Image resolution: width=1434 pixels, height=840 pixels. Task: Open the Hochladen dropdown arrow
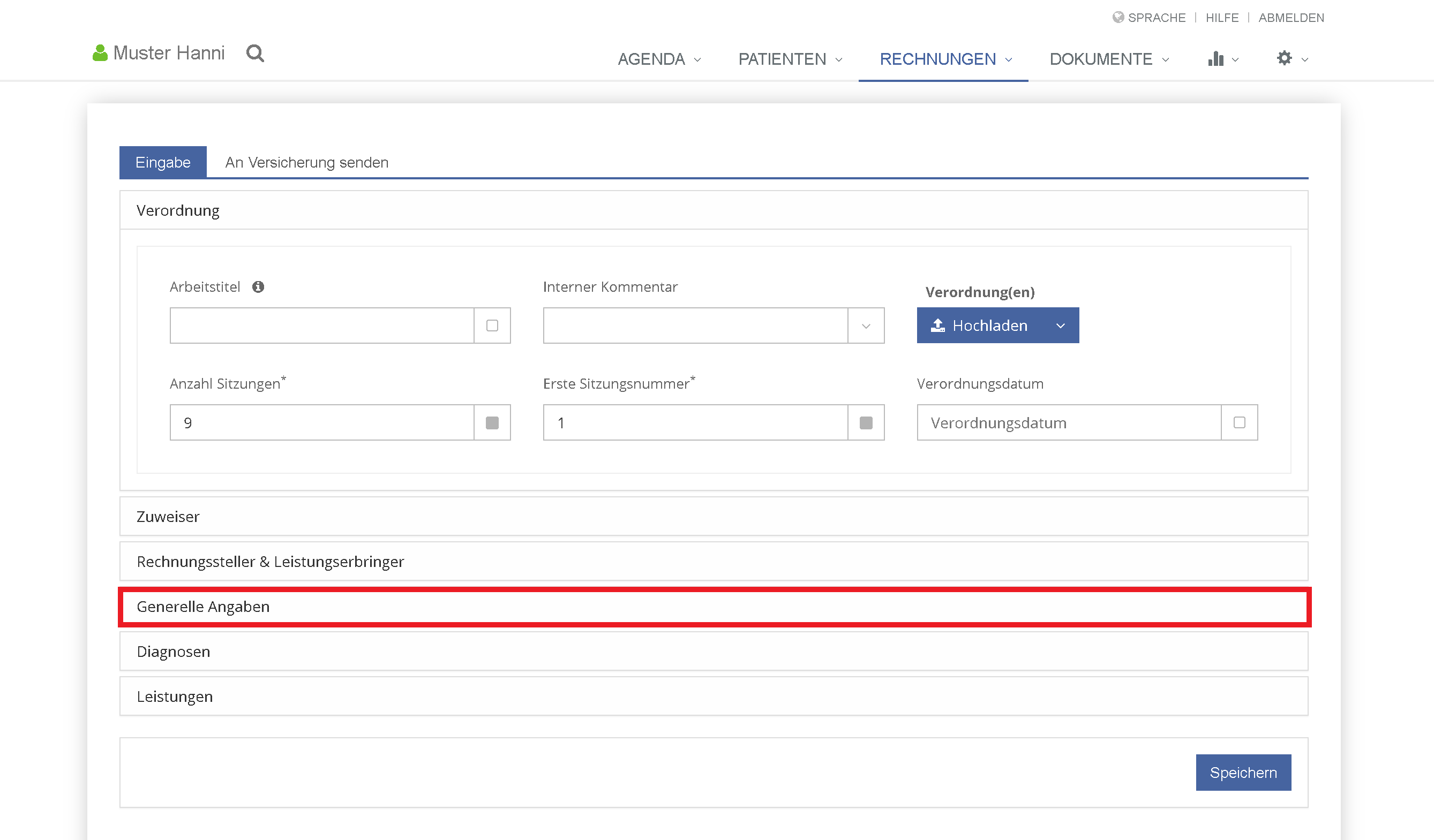(x=1060, y=326)
